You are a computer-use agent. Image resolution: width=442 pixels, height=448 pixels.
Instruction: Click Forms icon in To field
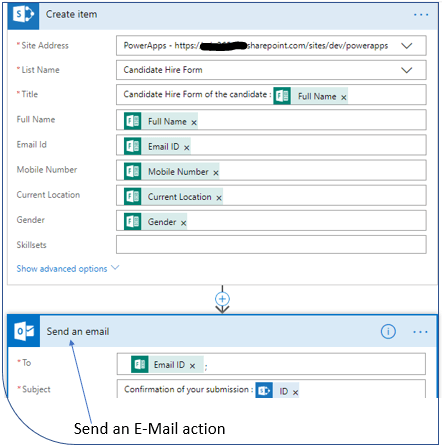(x=140, y=364)
